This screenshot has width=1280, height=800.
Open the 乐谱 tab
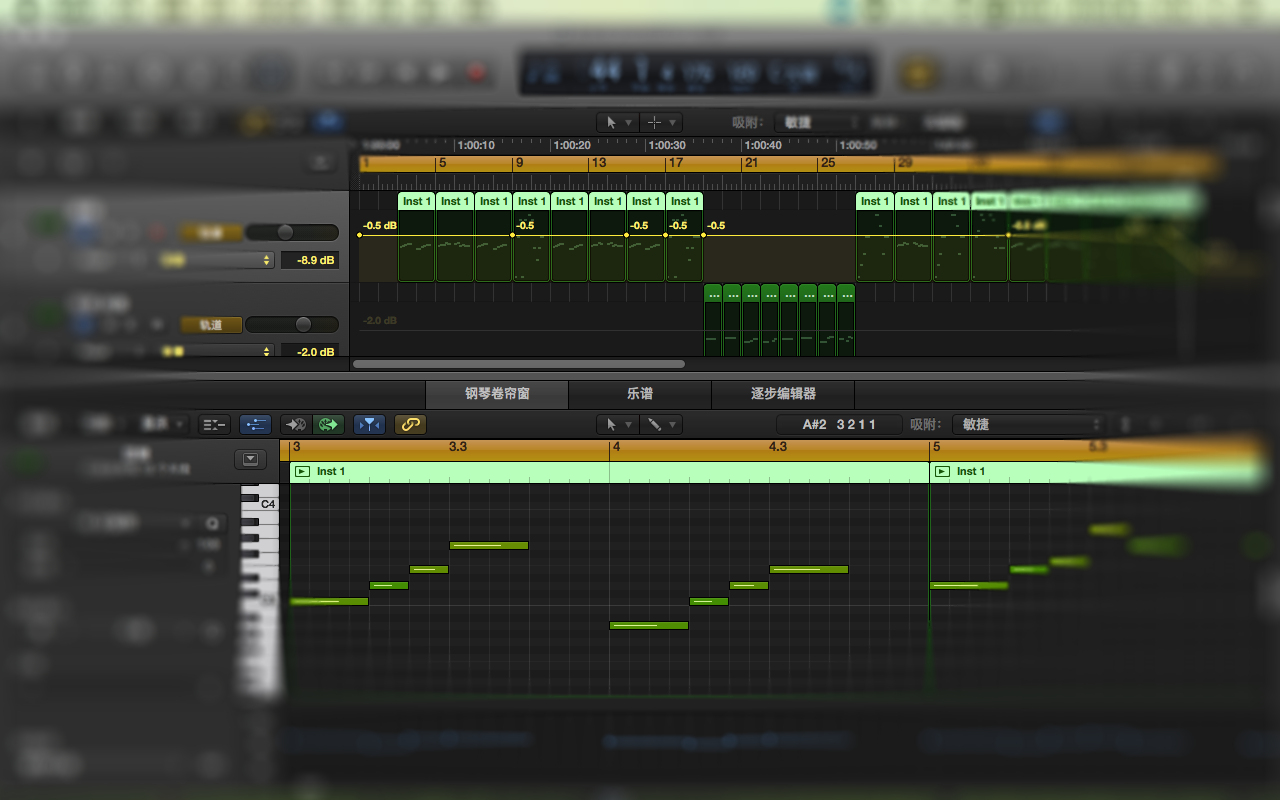(640, 394)
